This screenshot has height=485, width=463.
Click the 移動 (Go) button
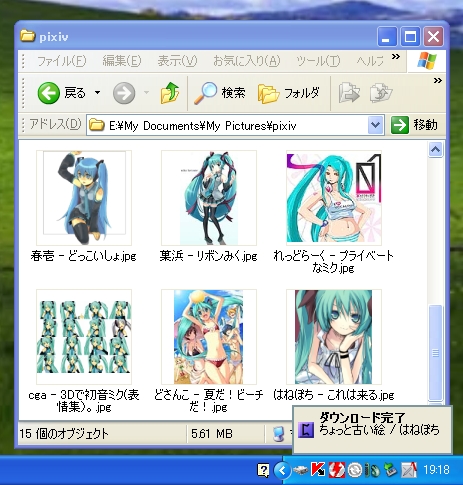click(x=414, y=125)
